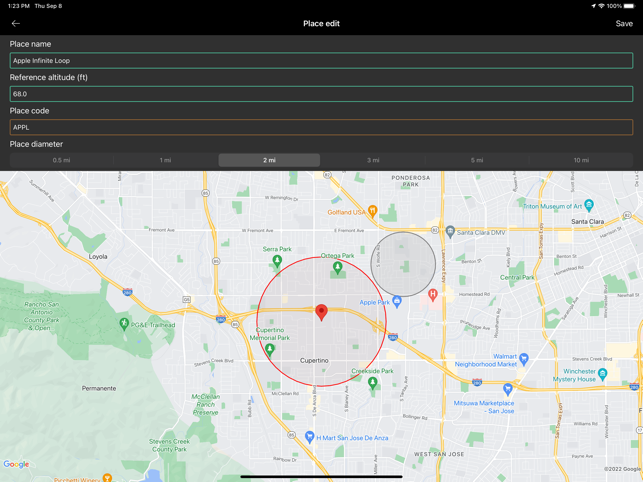
Task: Tap the 1:23 PM clock
Action: [x=19, y=6]
